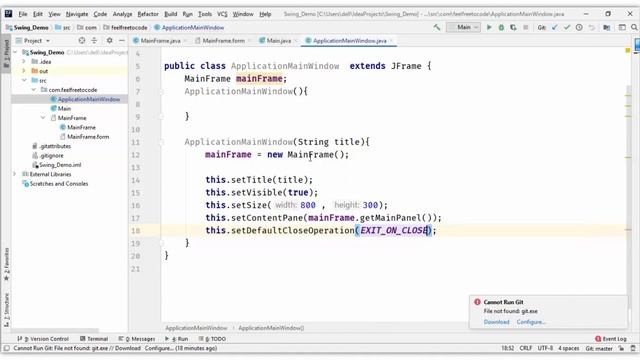Click the Git Update Project blue checkmark
The width and height of the screenshot is (640, 360).
(555, 27)
